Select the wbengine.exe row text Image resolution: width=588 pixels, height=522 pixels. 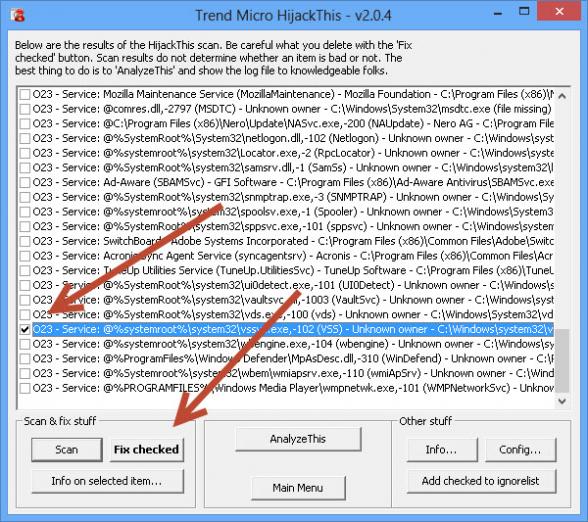(x=293, y=344)
